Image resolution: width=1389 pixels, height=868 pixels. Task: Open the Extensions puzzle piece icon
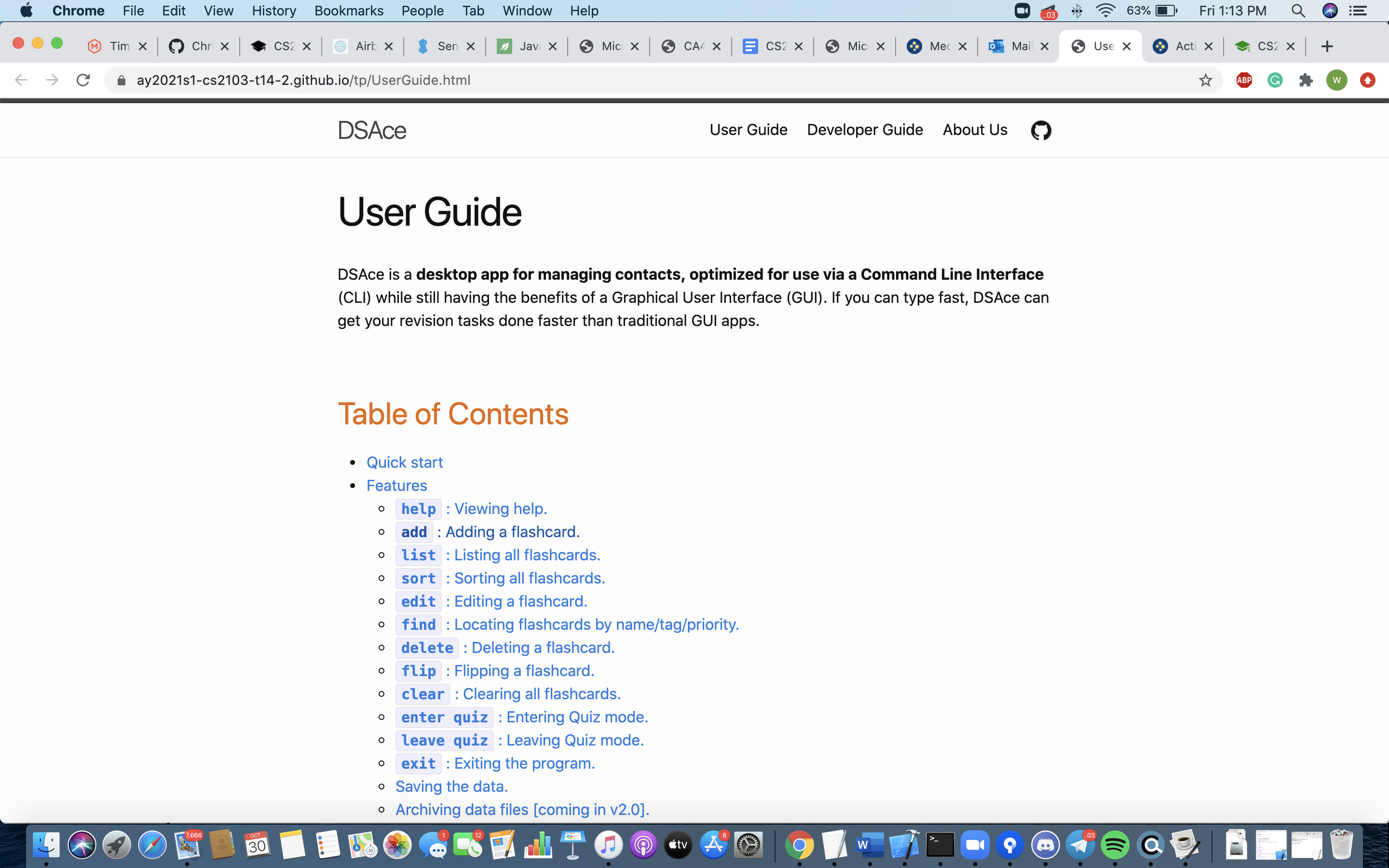click(1306, 81)
